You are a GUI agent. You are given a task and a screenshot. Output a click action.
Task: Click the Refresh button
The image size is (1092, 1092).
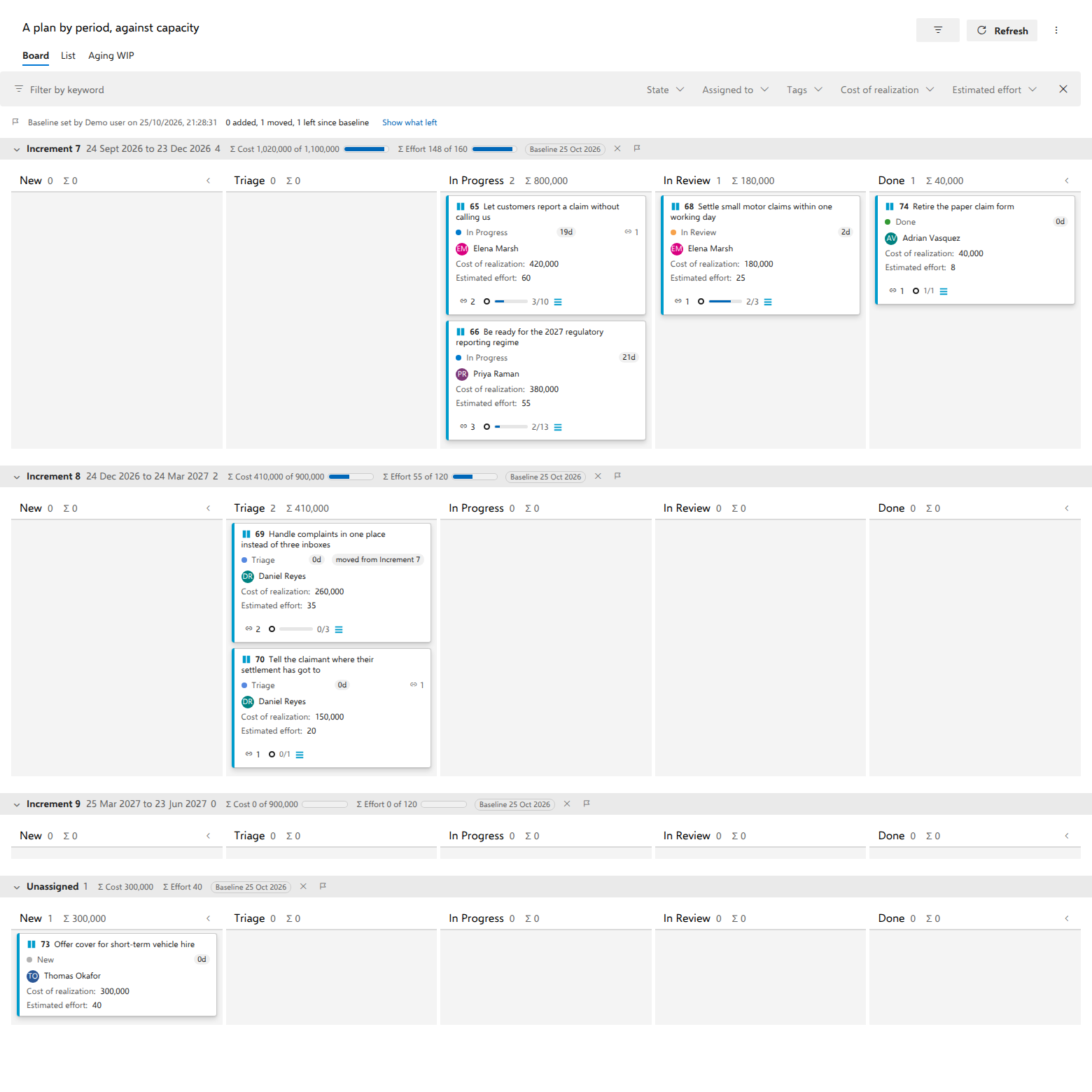[1002, 30]
